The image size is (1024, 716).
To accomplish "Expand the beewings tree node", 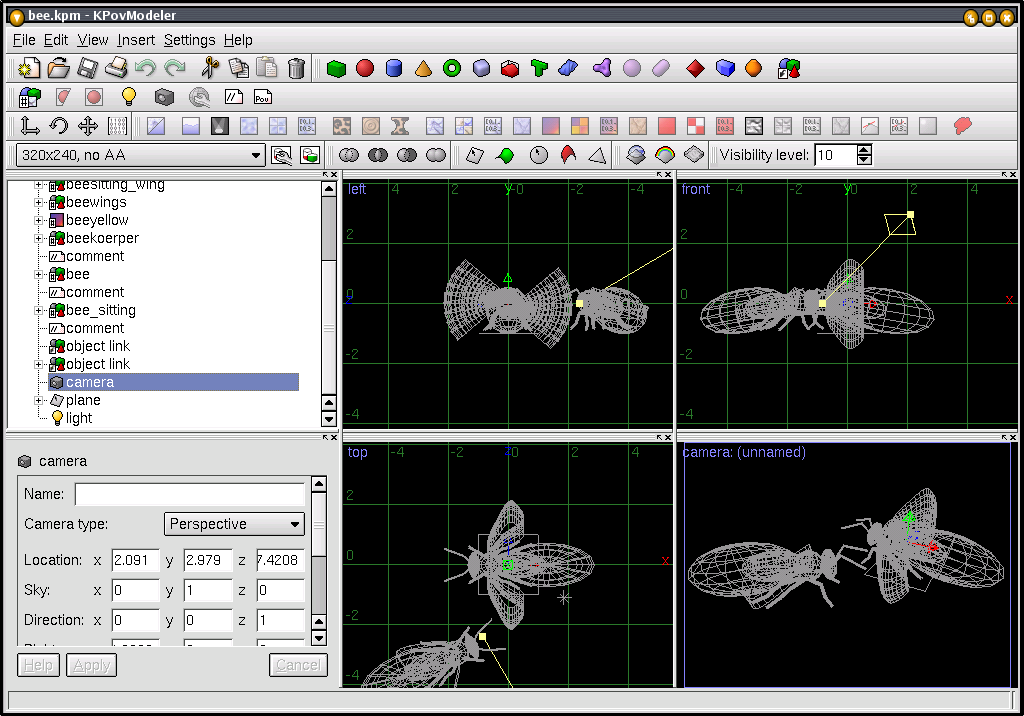I will (x=40, y=202).
